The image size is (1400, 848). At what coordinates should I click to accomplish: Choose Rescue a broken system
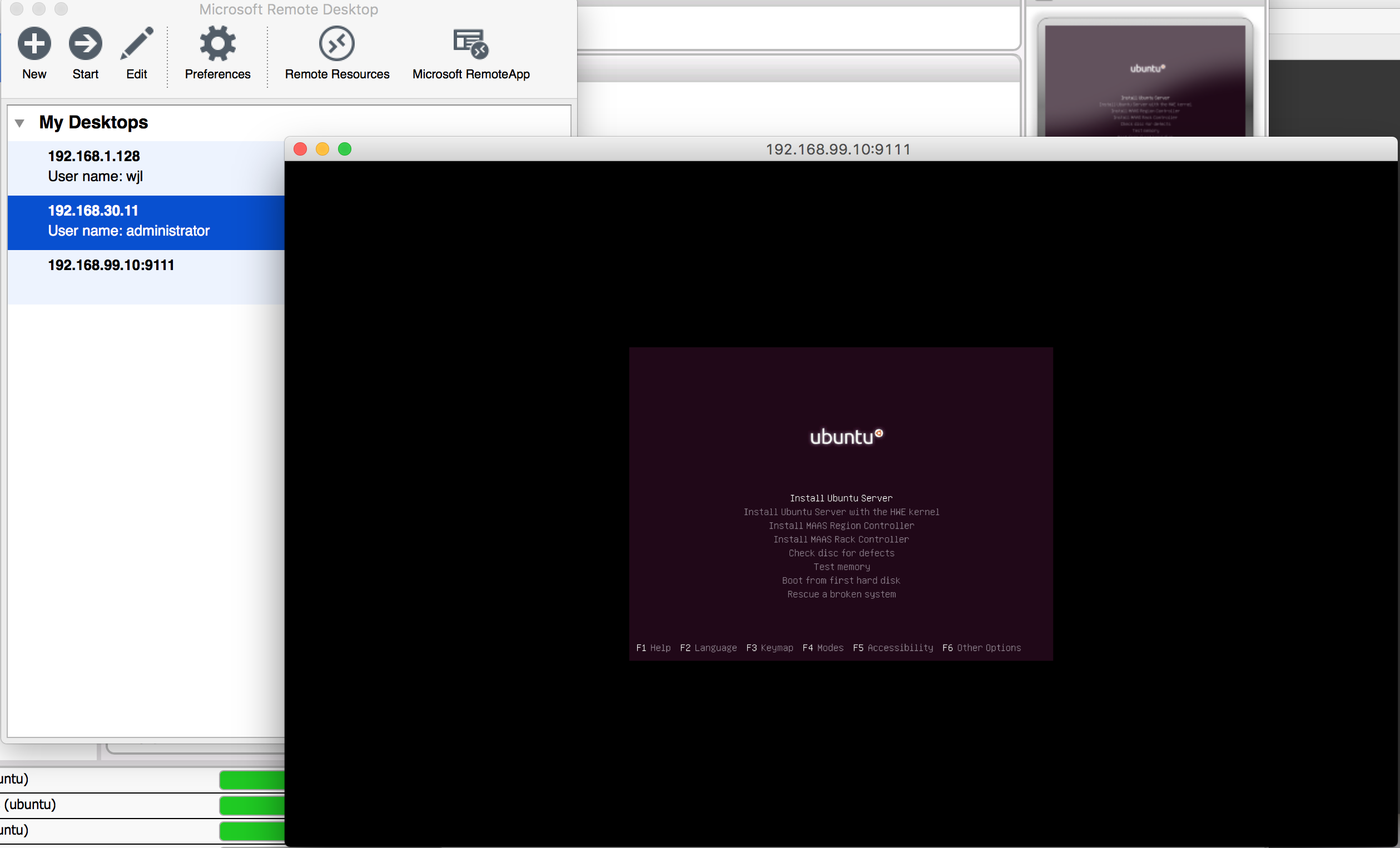coord(841,594)
